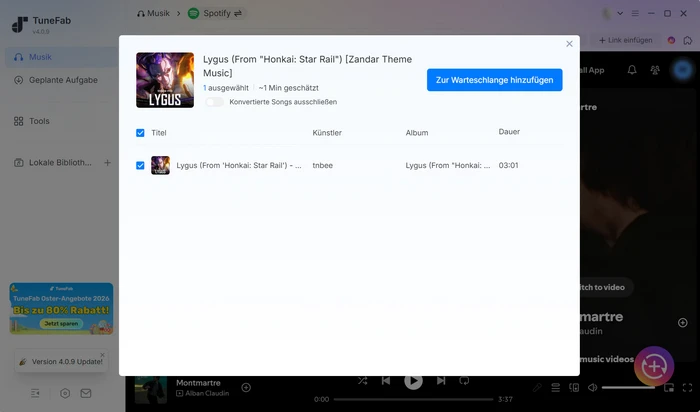
Task: Click Switch to video button
Action: 607,287
